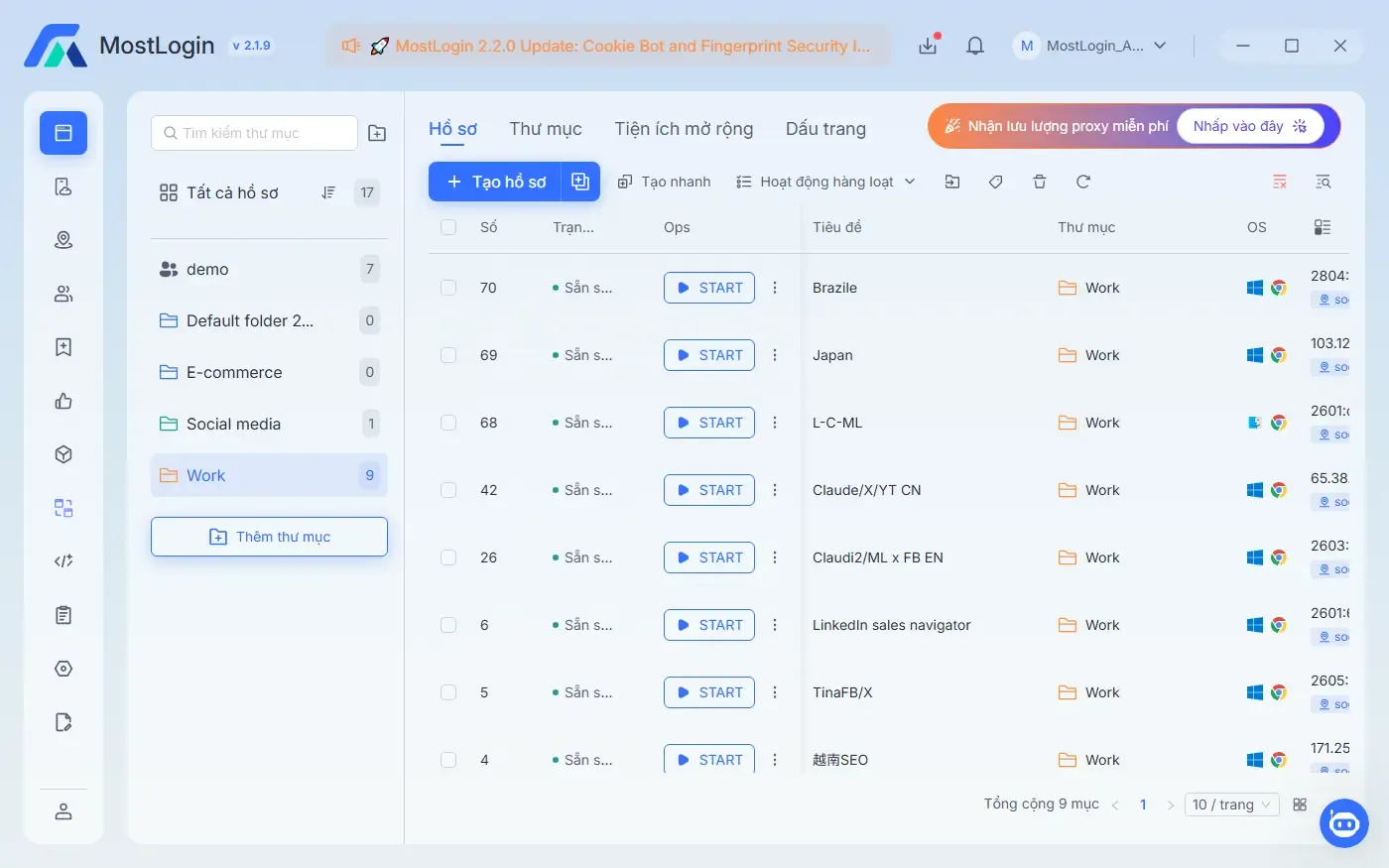1389x868 pixels.
Task: Switch to the Tiện ích mở rộng tab
Action: coord(684,129)
